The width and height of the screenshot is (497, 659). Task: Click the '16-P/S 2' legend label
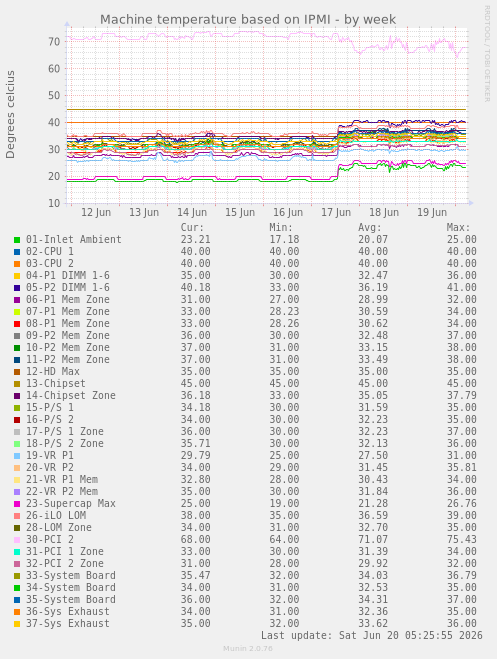pos(50,419)
